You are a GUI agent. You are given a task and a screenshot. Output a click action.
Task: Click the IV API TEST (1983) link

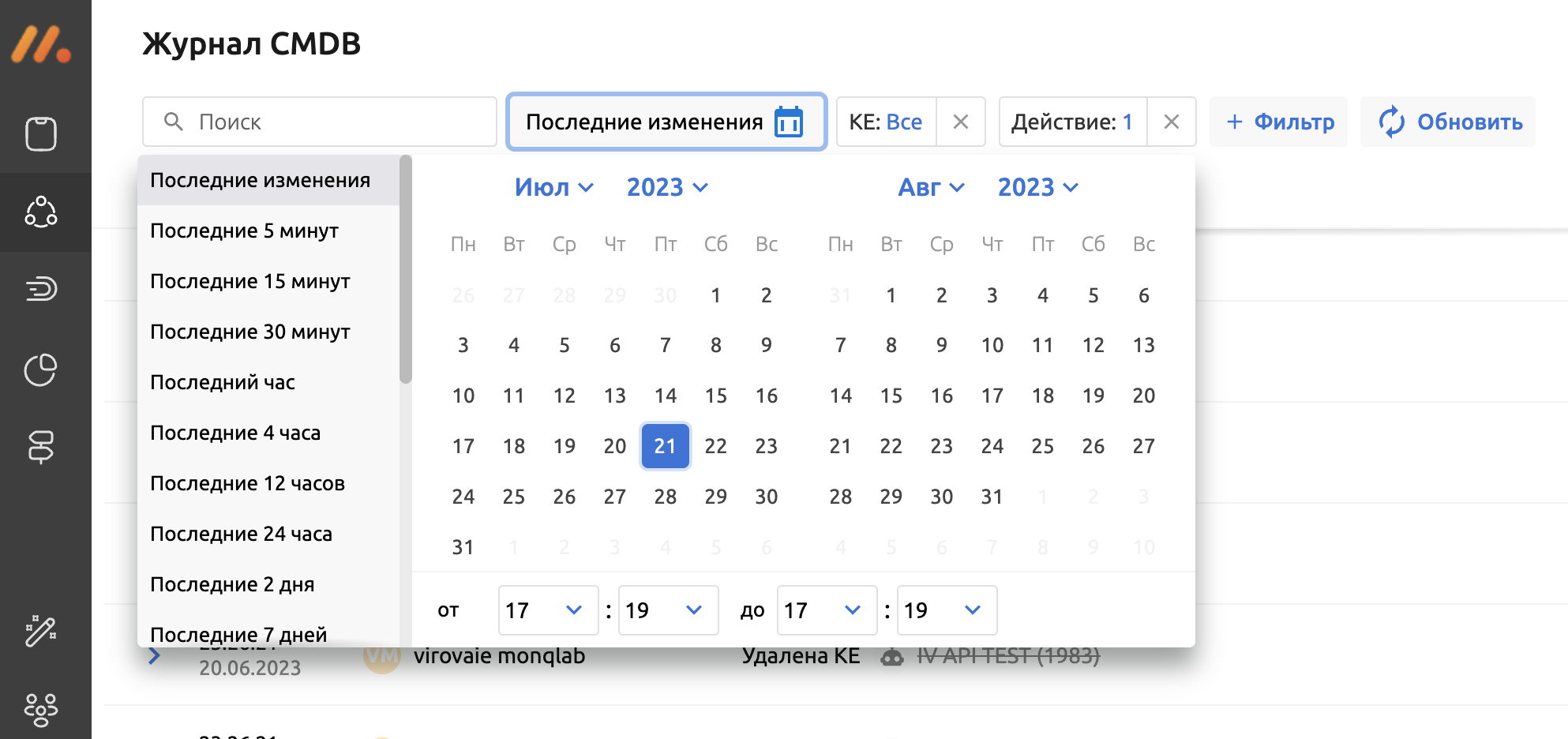click(x=1008, y=656)
